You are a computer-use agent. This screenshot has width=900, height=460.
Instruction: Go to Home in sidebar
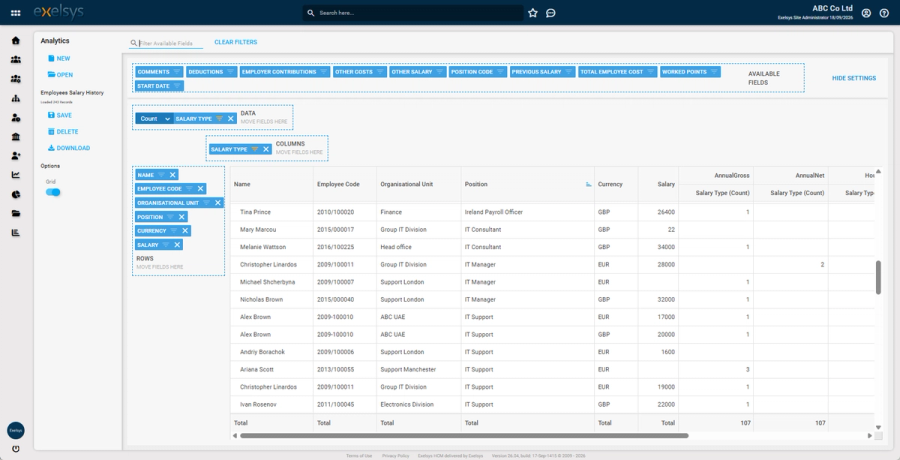pyautogui.click(x=15, y=40)
